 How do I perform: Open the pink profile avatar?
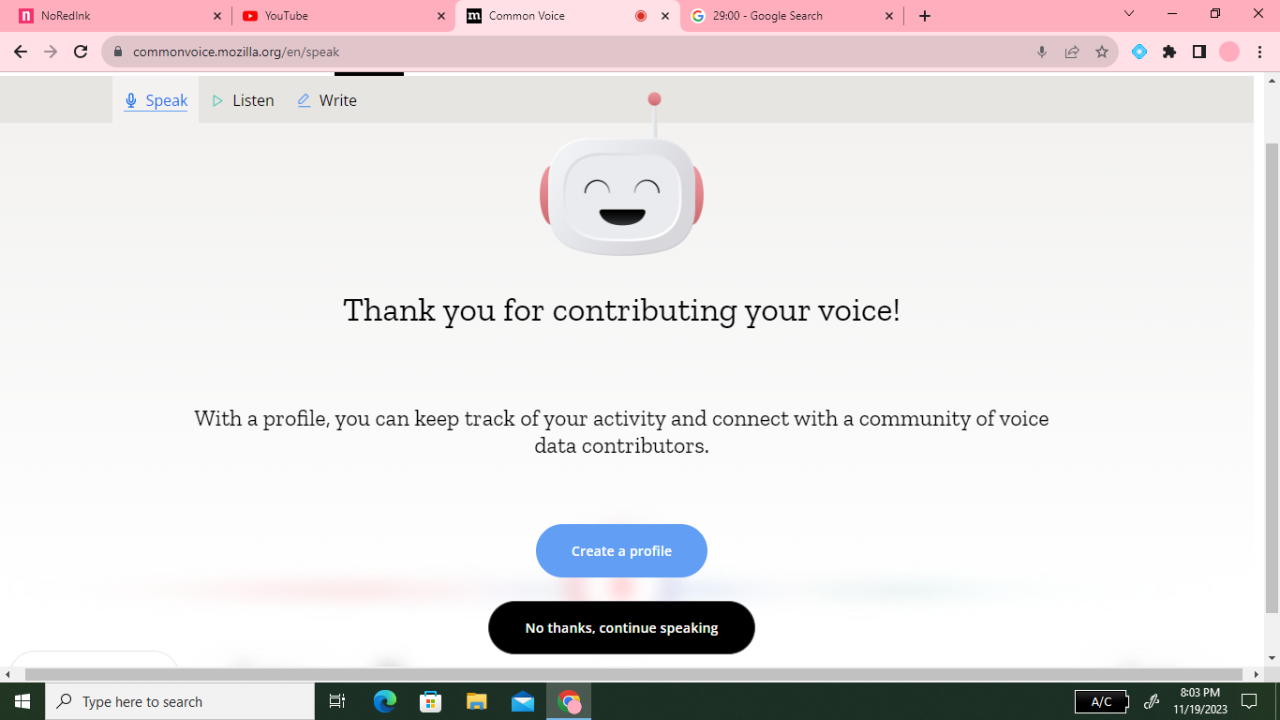pos(1229,52)
